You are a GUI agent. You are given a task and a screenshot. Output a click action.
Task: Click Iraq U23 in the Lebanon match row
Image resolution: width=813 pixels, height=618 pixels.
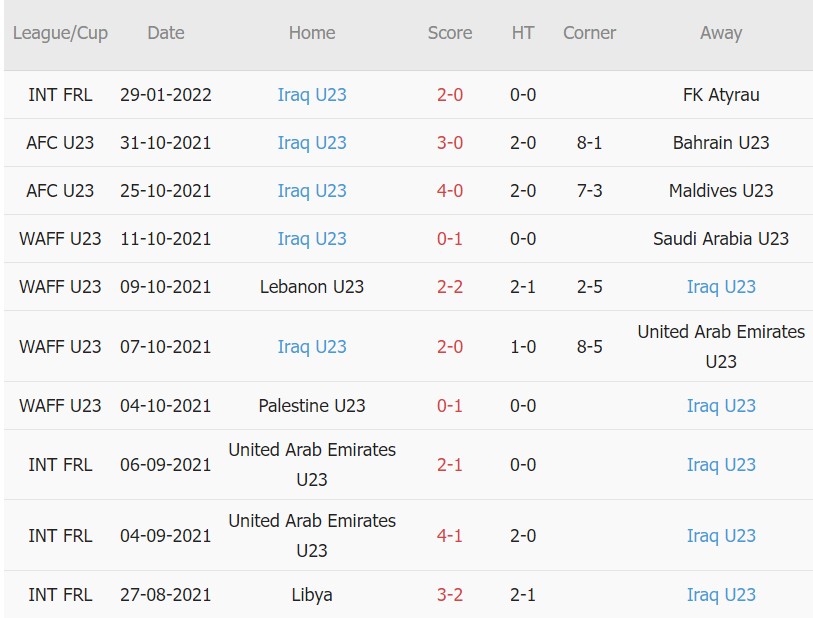[721, 286]
